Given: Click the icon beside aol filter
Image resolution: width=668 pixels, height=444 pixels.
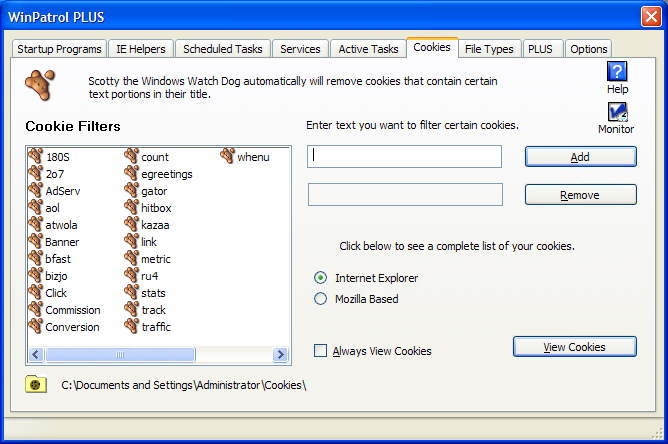Looking at the screenshot, I should point(36,207).
